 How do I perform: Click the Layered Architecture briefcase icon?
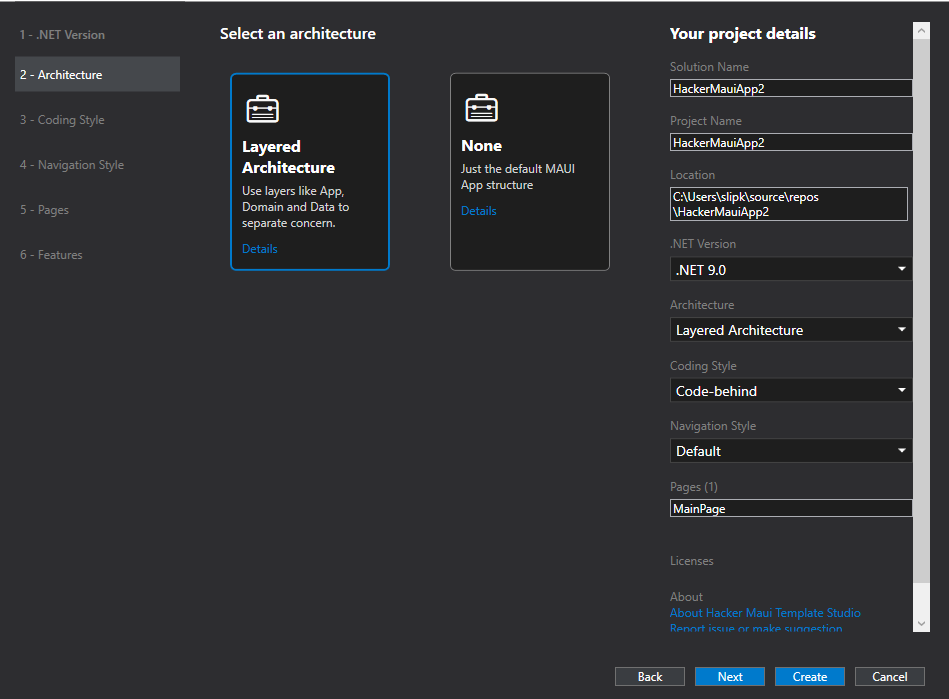(262, 108)
